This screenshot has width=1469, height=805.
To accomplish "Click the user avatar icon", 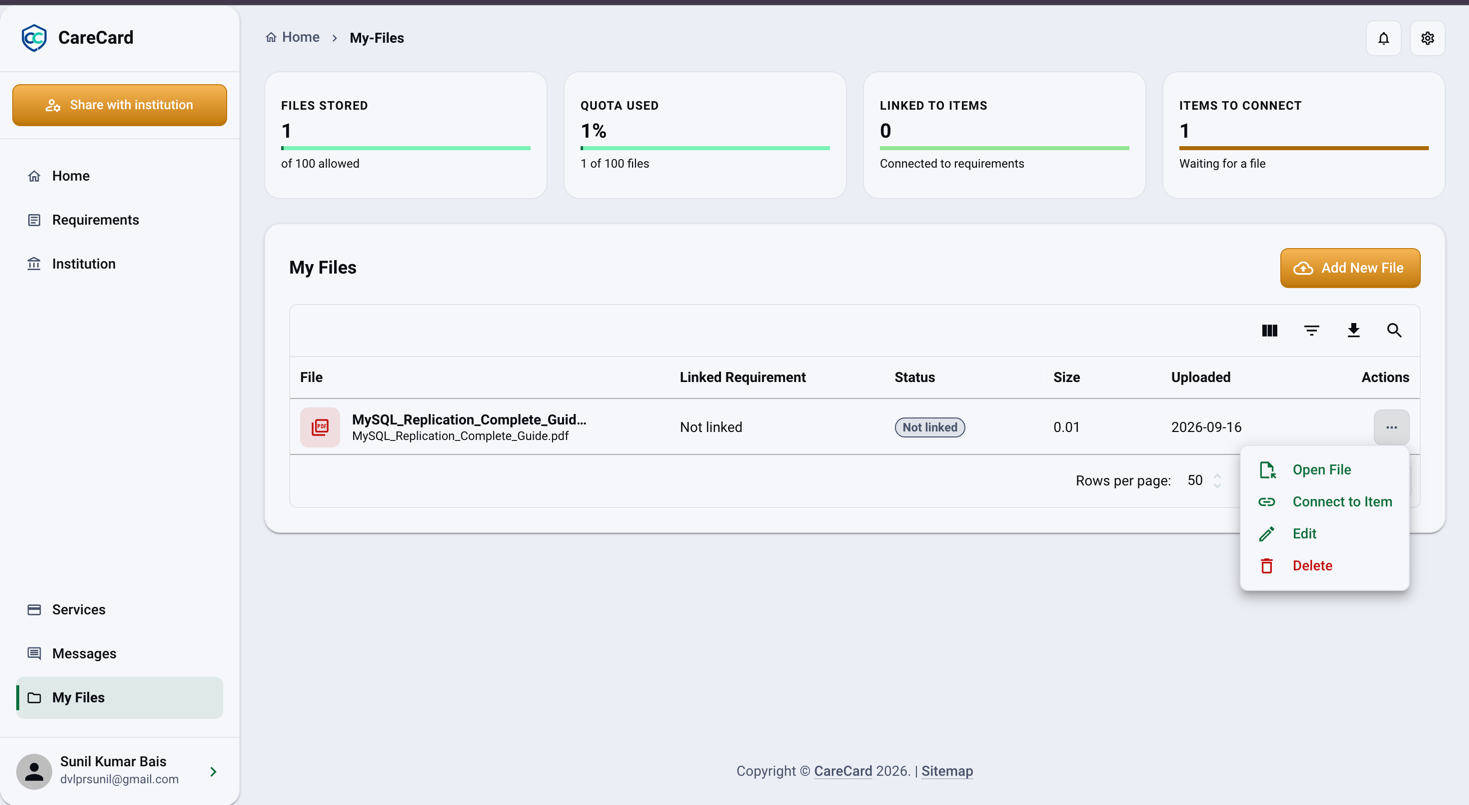I will 34,771.
